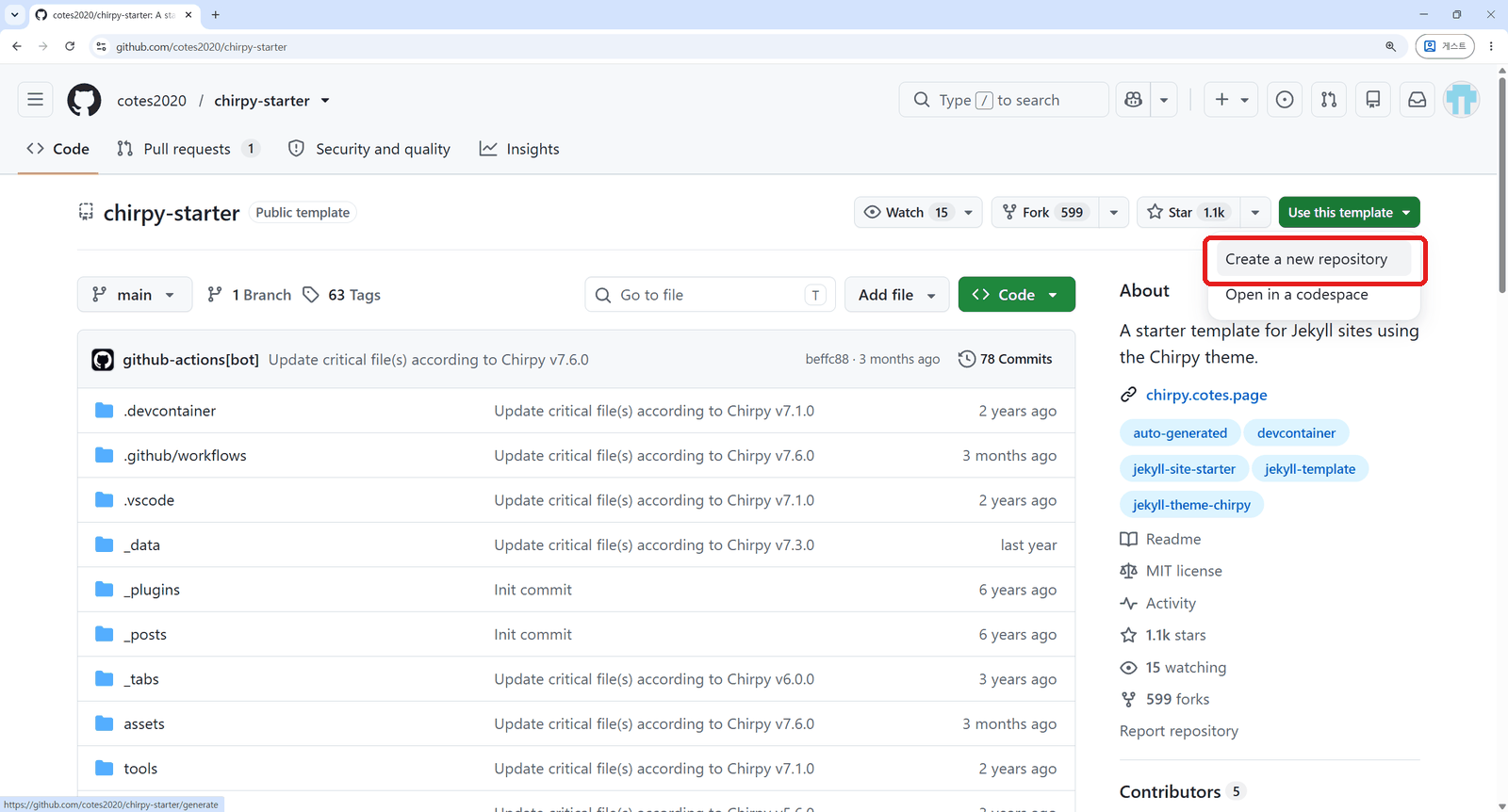Open commit beffc88 hash link

827,359
